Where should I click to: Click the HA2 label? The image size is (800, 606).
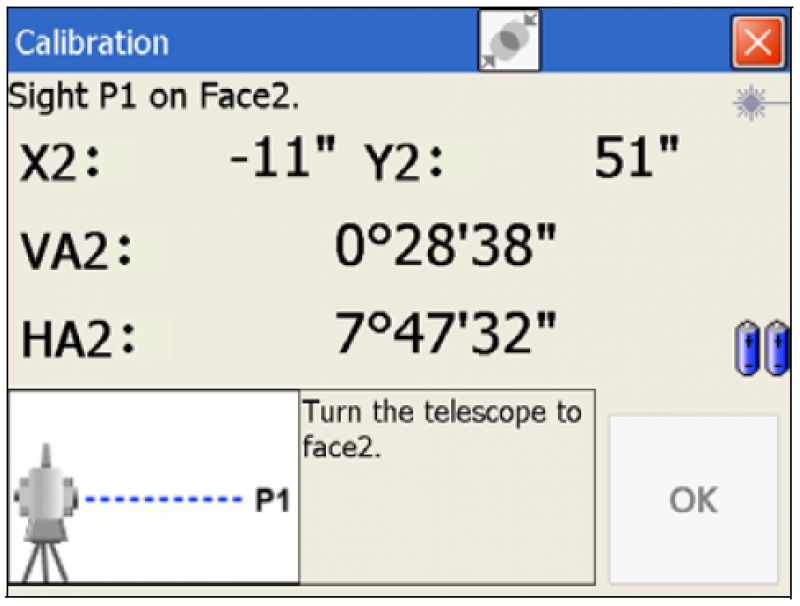click(77, 338)
